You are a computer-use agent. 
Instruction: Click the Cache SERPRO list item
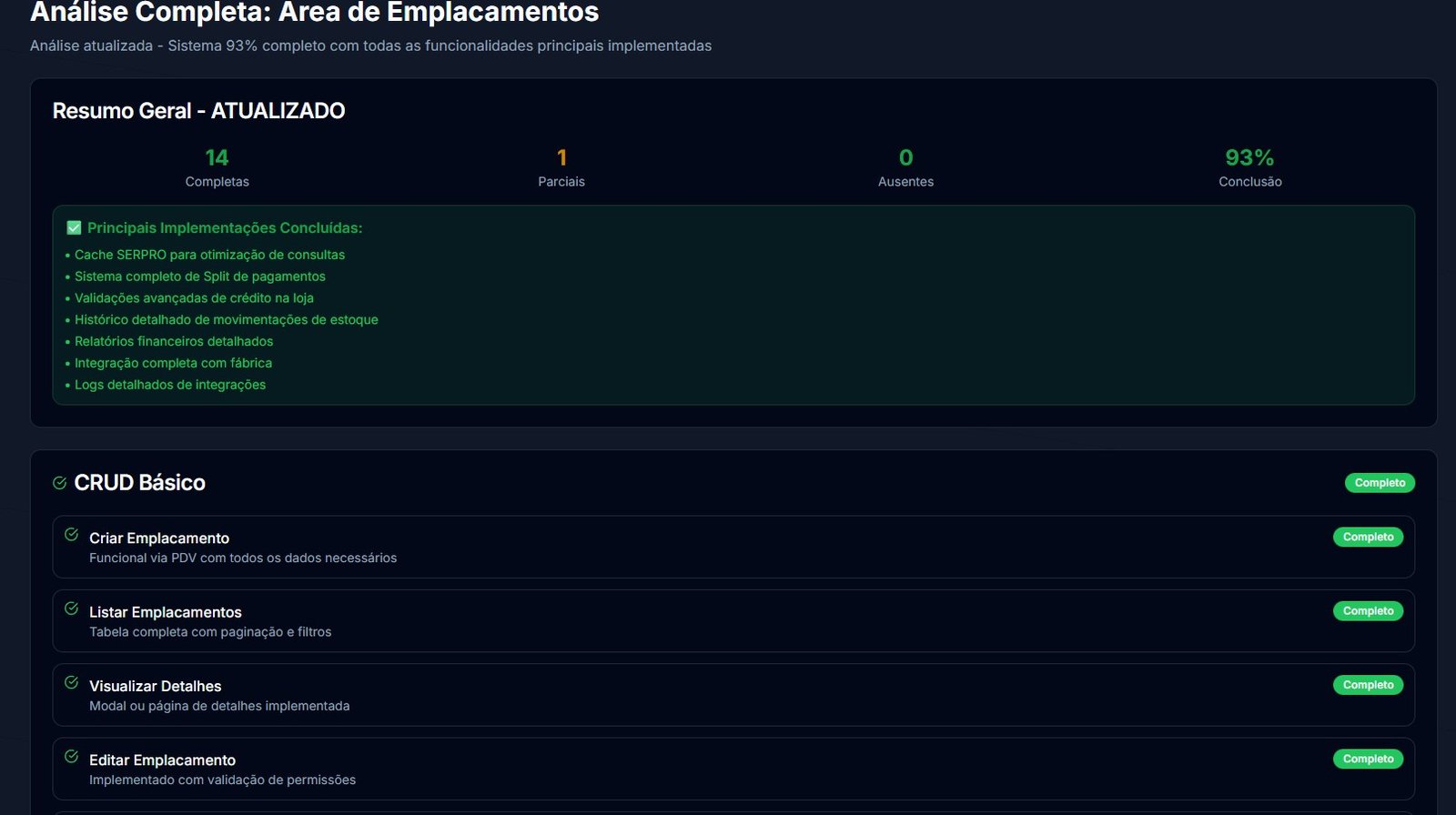[209, 255]
